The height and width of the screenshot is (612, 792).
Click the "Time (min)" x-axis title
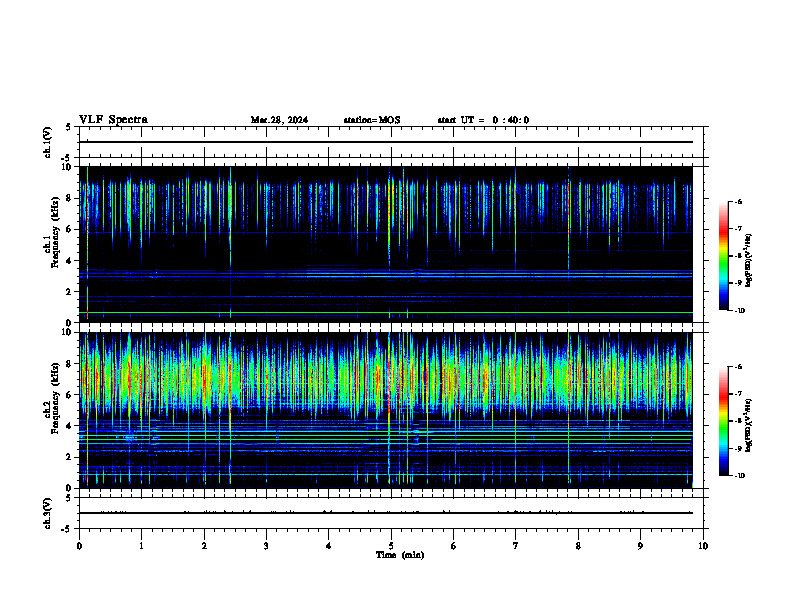[400, 555]
